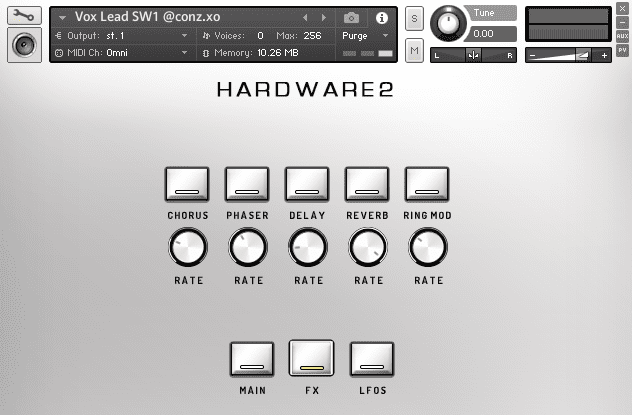This screenshot has height=415, width=632.
Task: Enable the REVERB effect button
Action: pyautogui.click(x=367, y=185)
